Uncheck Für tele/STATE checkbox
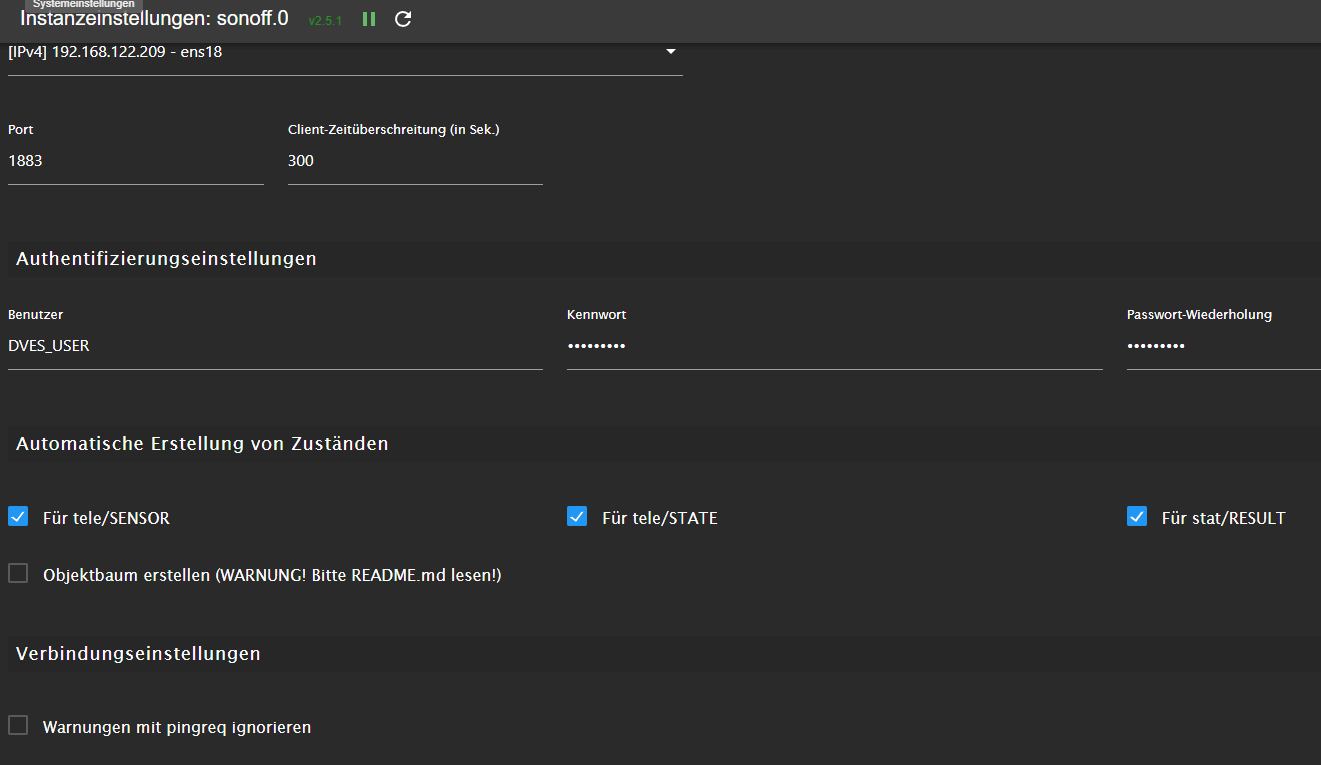The image size is (1321, 765). pos(577,516)
